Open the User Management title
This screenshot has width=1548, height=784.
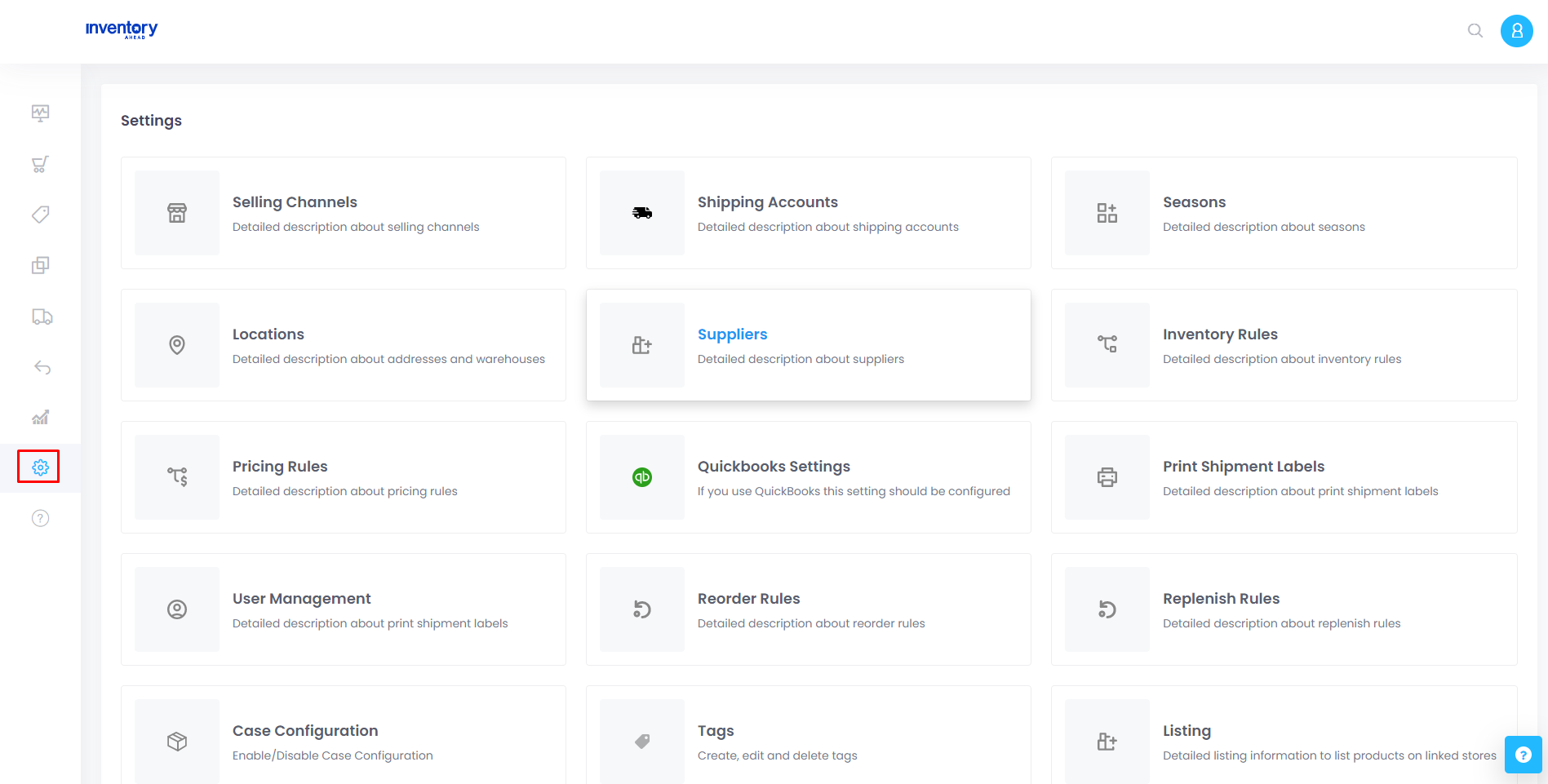[302, 599]
